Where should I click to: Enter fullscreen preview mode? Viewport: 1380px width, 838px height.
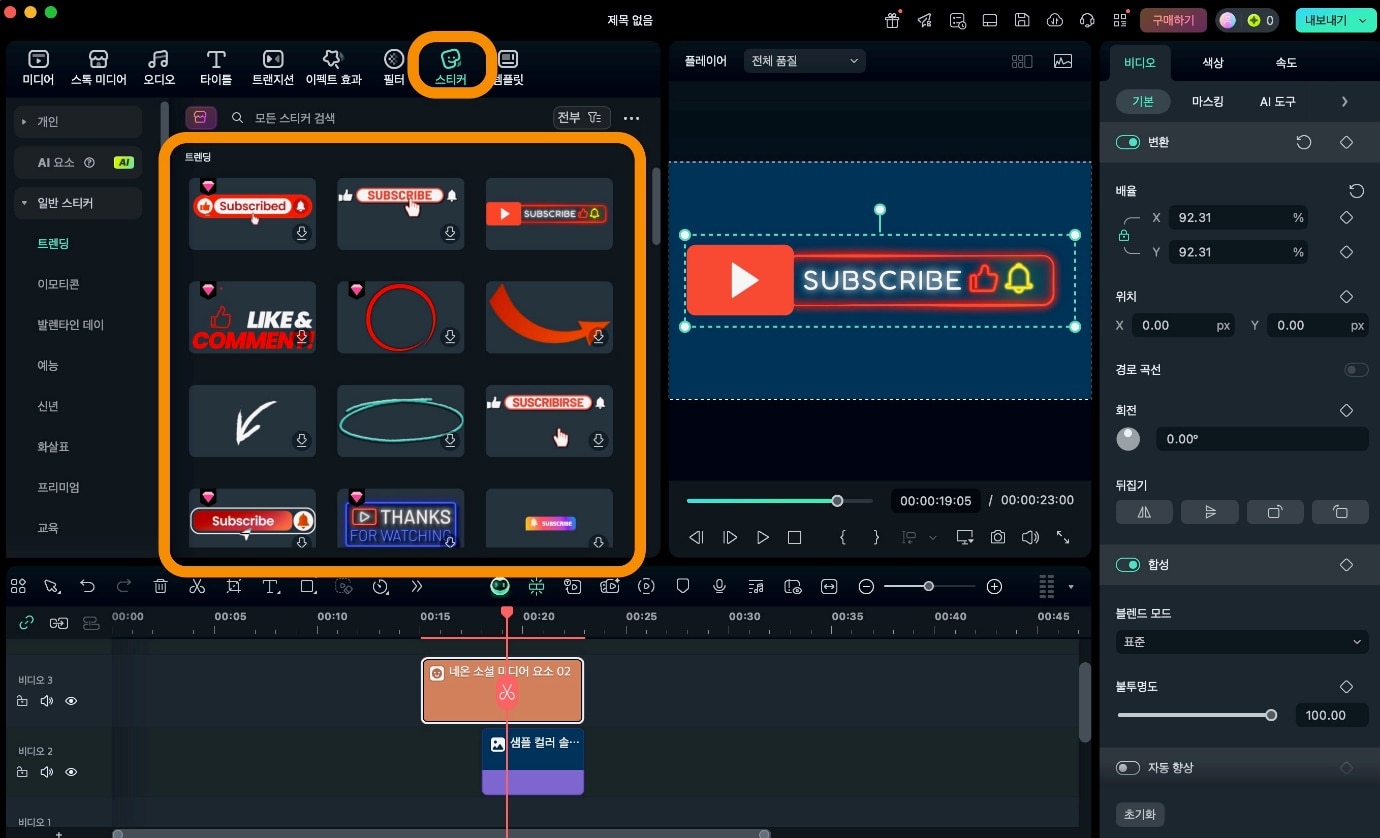click(x=1062, y=537)
